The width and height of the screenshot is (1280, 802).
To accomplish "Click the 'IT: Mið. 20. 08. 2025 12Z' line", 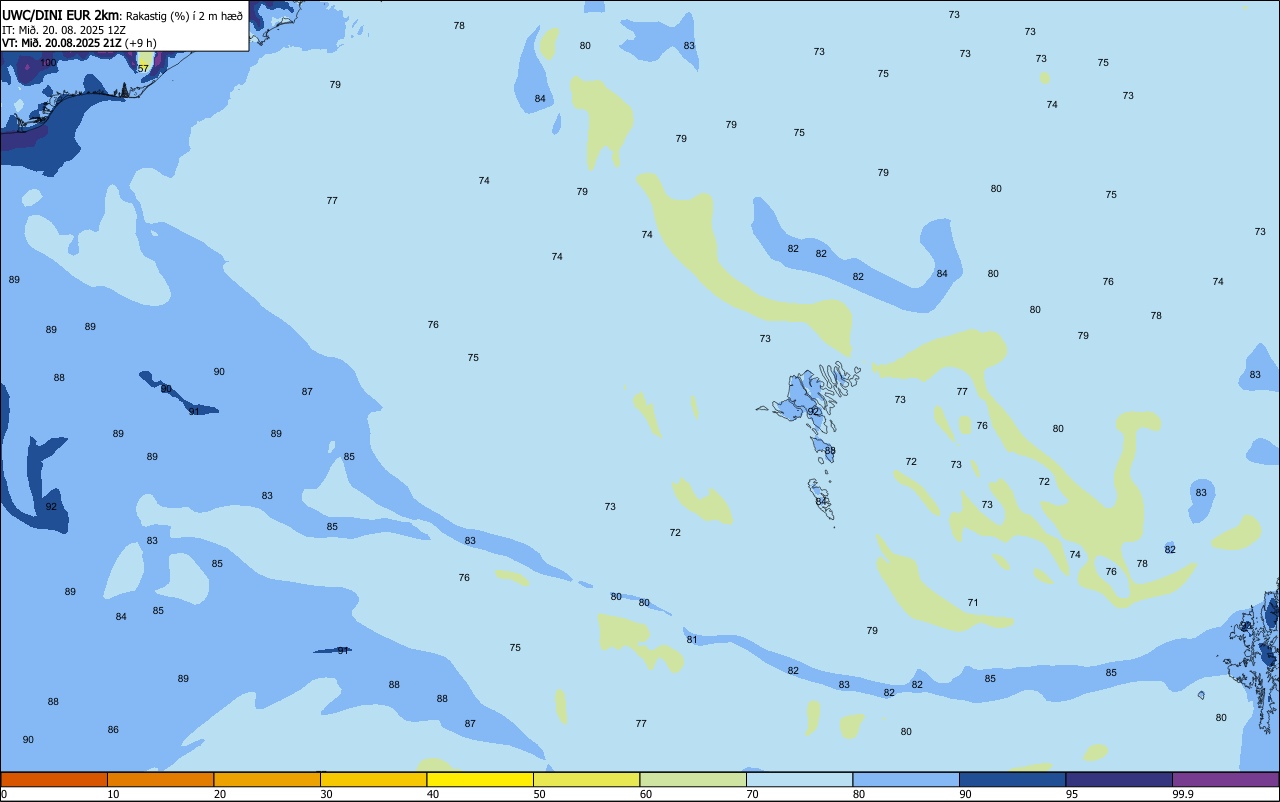I will click(64, 29).
